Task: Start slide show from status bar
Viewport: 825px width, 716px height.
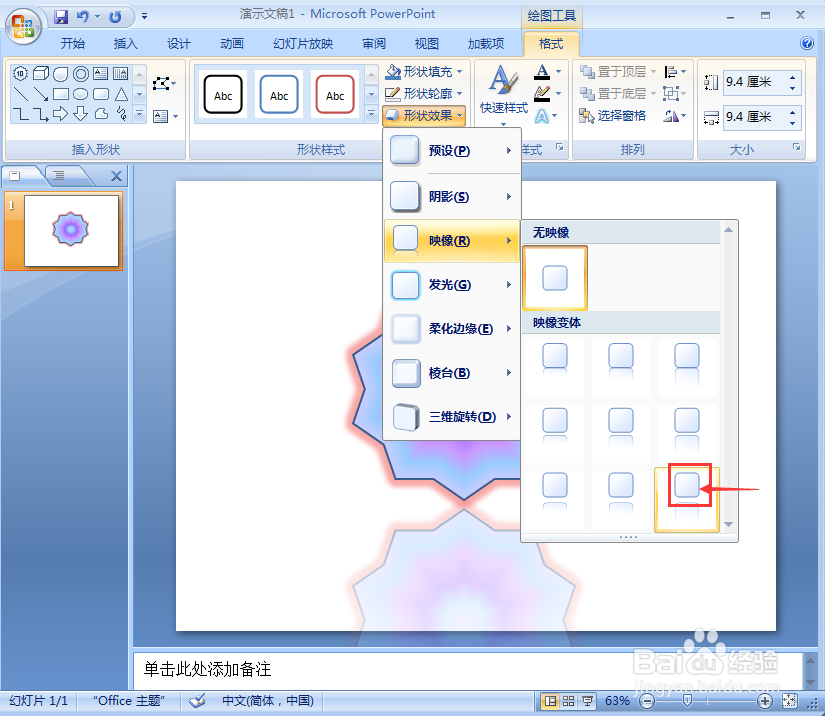Action: pyautogui.click(x=587, y=701)
